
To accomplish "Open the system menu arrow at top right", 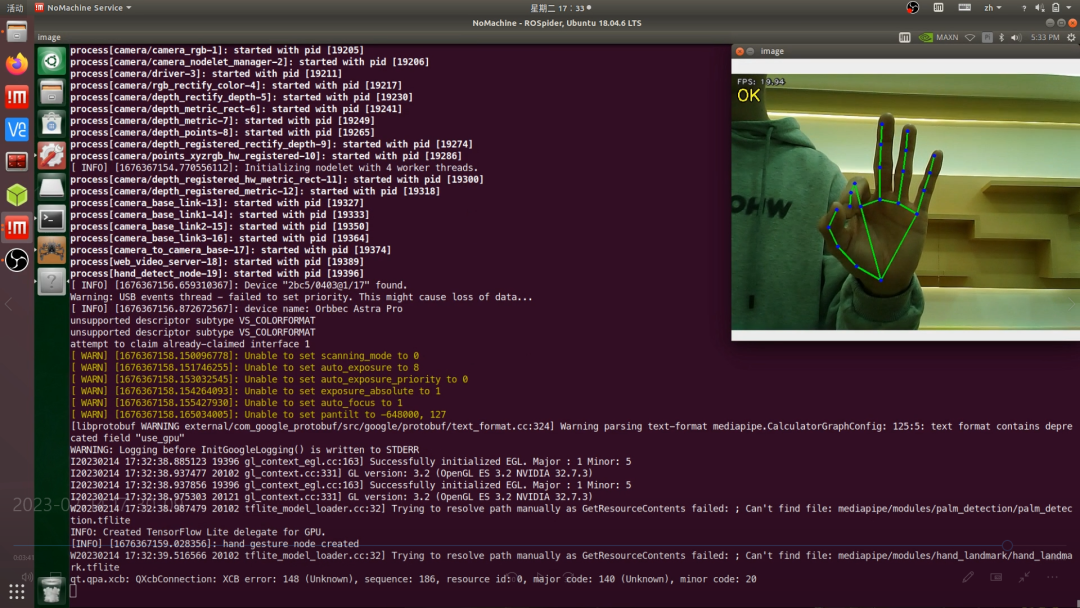I will tap(1069, 8).
